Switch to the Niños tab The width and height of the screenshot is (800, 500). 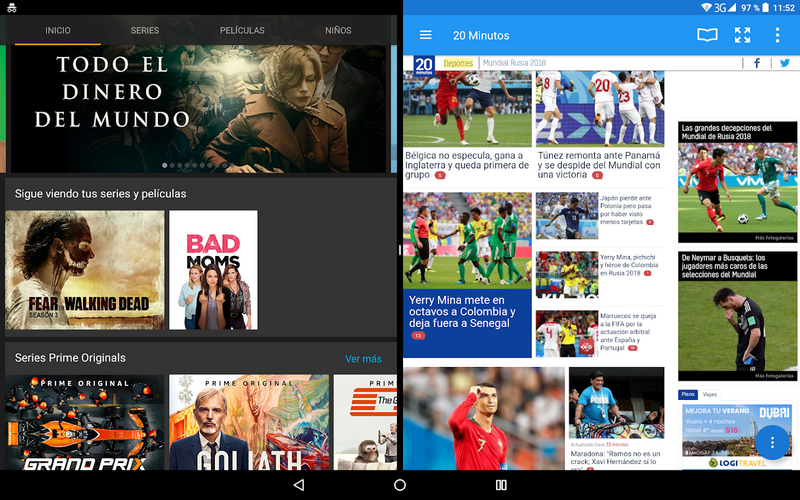coord(338,31)
